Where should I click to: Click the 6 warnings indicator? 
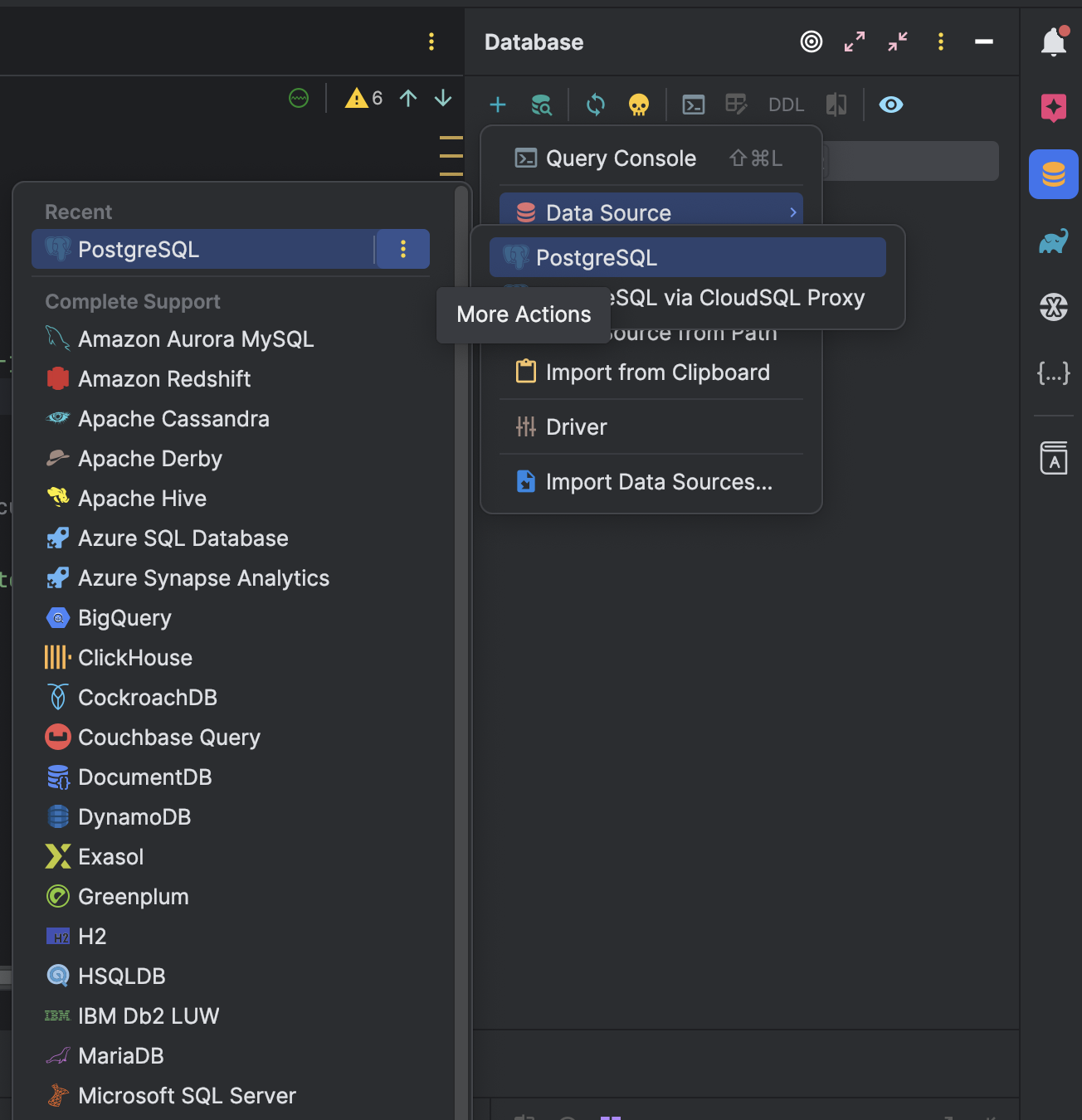[363, 98]
